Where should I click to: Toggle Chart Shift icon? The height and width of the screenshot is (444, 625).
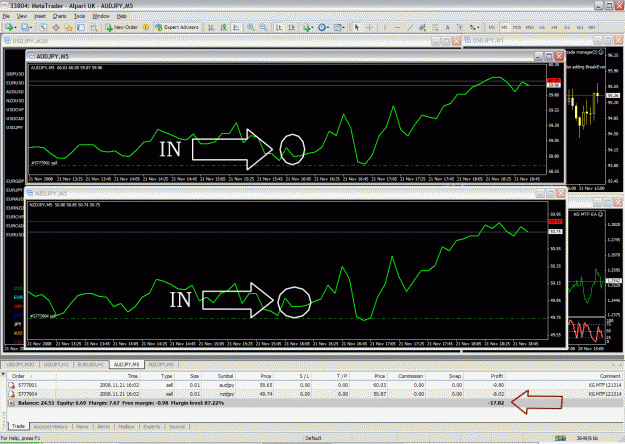tap(292, 27)
